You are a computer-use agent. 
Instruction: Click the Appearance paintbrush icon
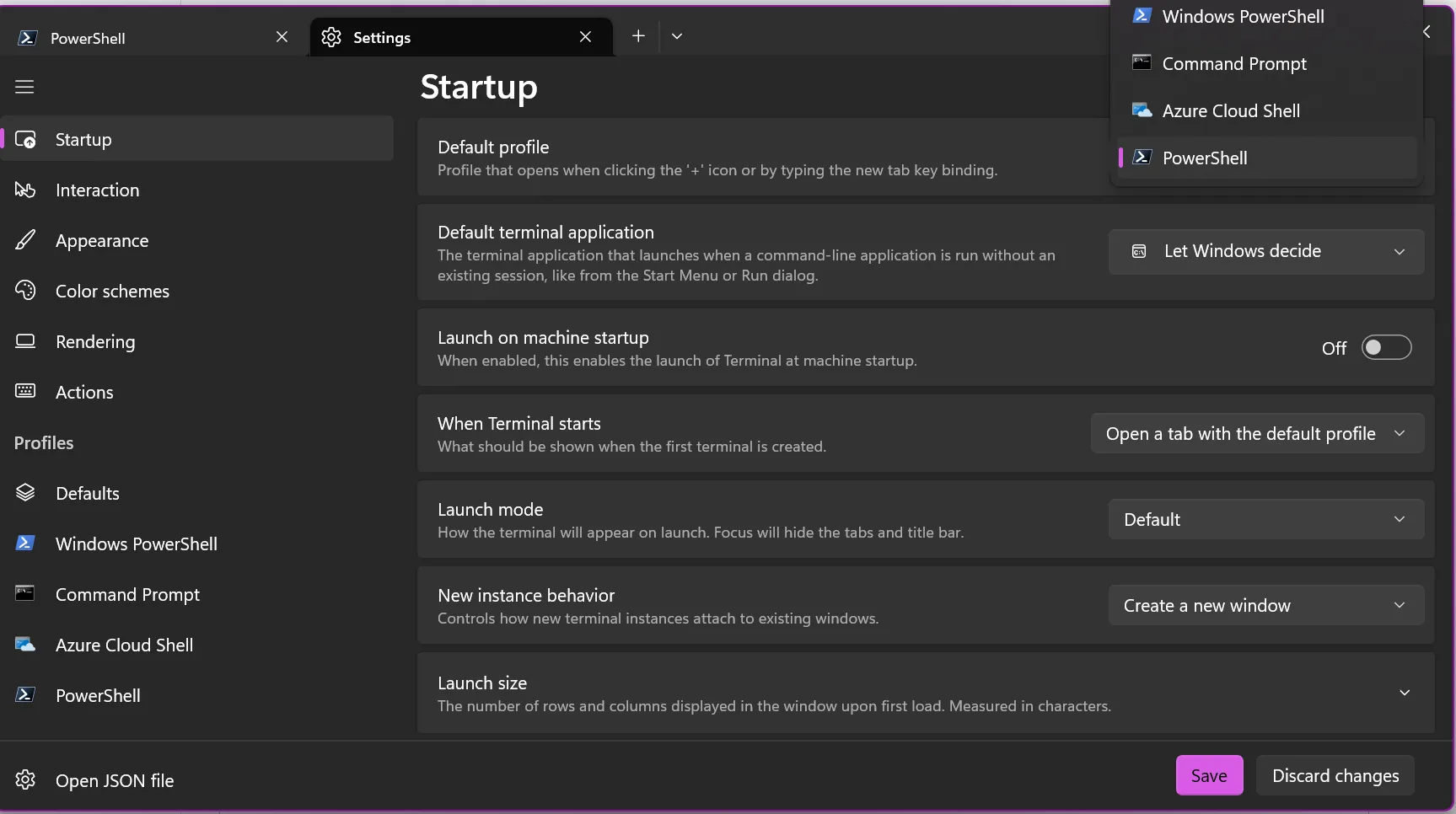[x=25, y=240]
